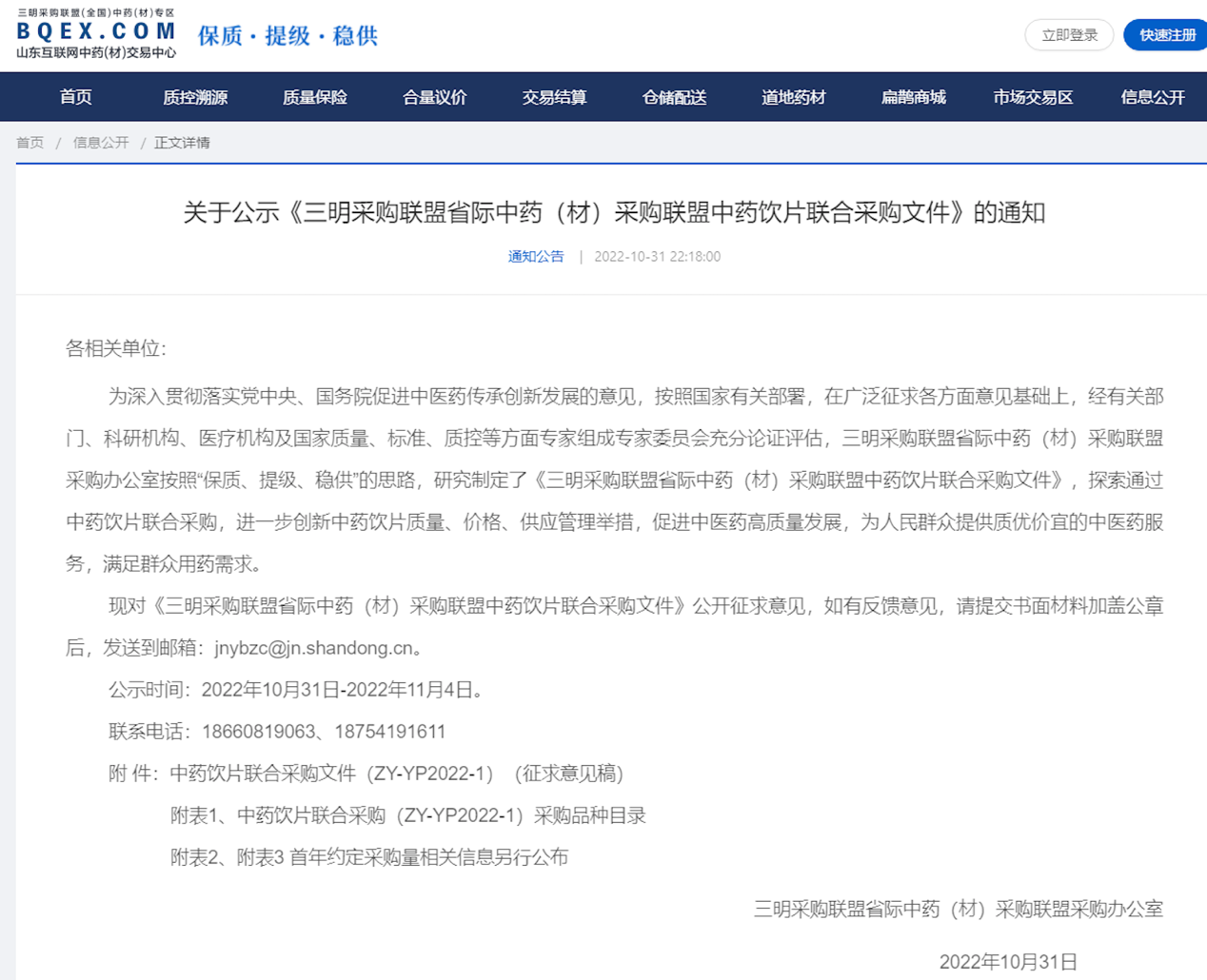
Task: Visit the 扁鹊商城 store
Action: [x=914, y=97]
